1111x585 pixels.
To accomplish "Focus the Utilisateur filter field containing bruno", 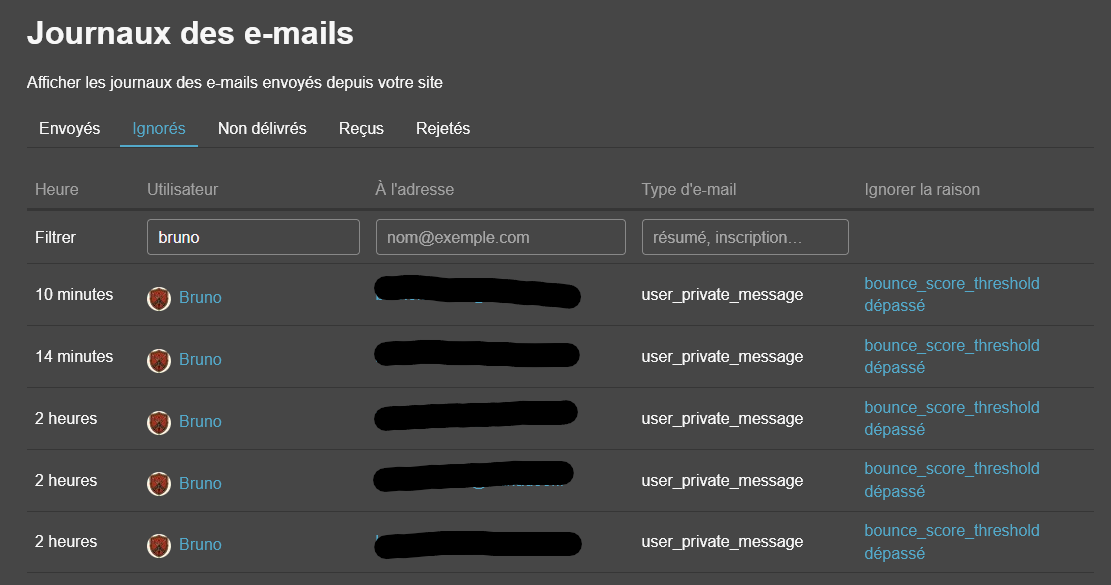I will [253, 237].
